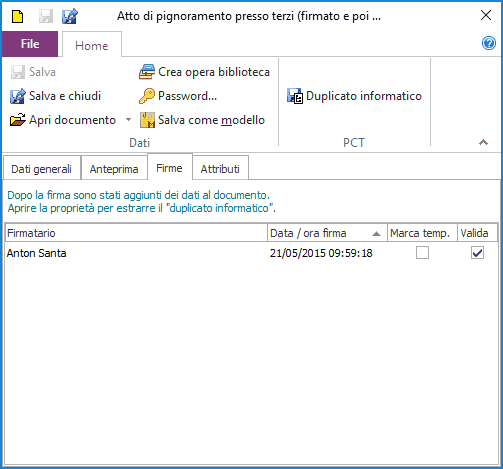Click the Crea opera biblioteca icon

(147, 72)
